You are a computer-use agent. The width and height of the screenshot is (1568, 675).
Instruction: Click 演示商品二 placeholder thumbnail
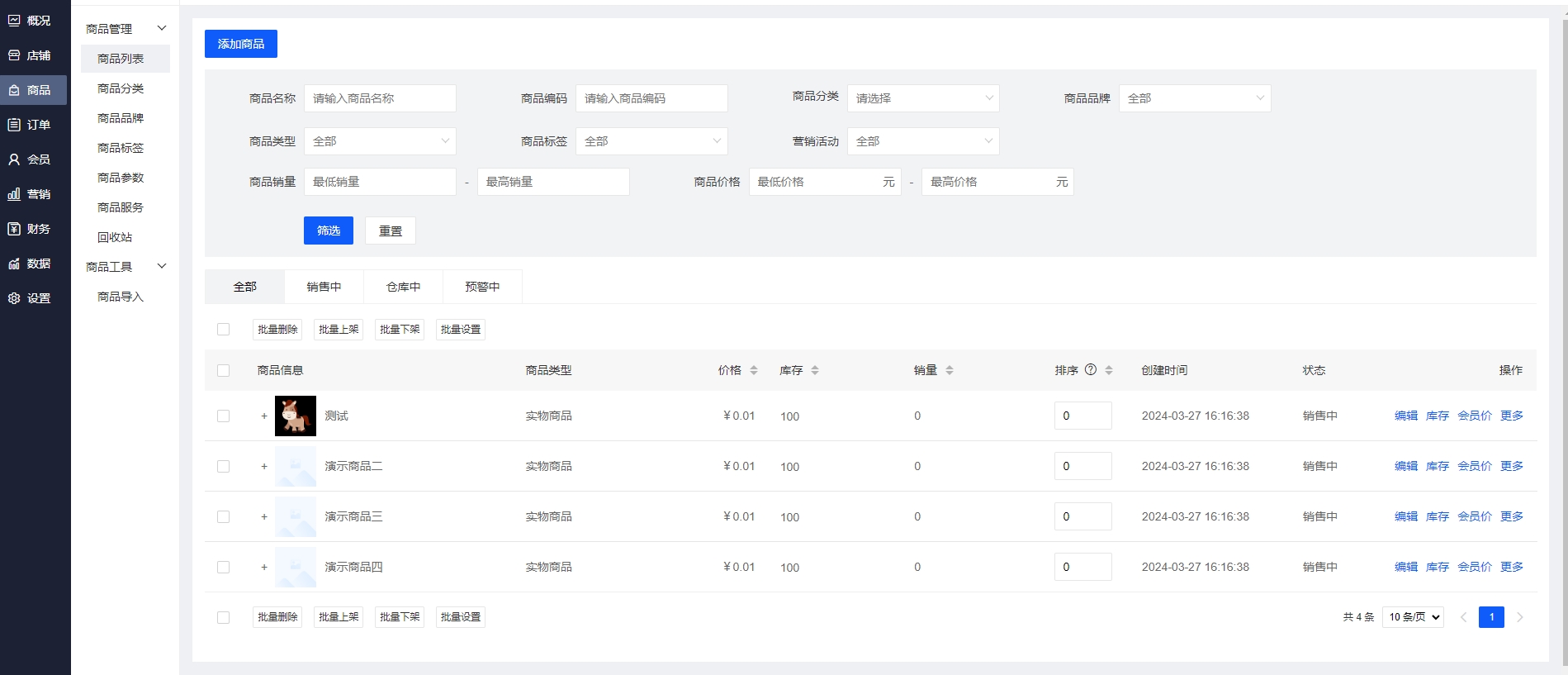tap(296, 466)
